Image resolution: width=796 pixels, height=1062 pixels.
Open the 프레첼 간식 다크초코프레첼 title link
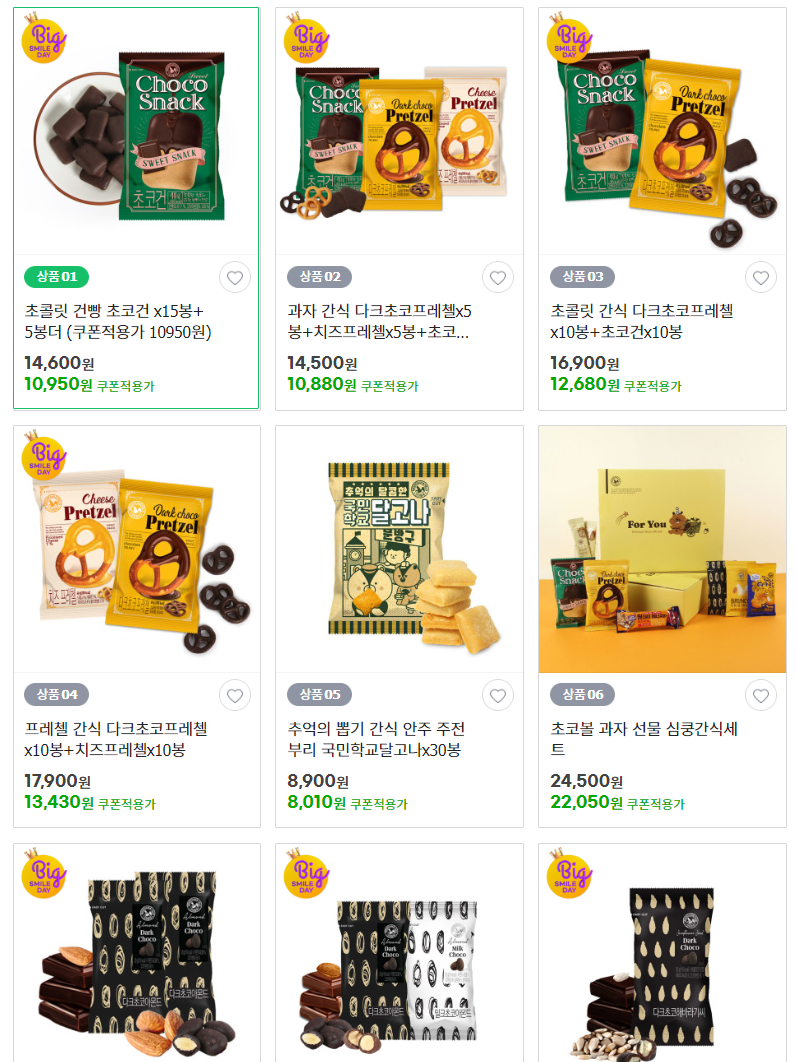click(x=116, y=739)
